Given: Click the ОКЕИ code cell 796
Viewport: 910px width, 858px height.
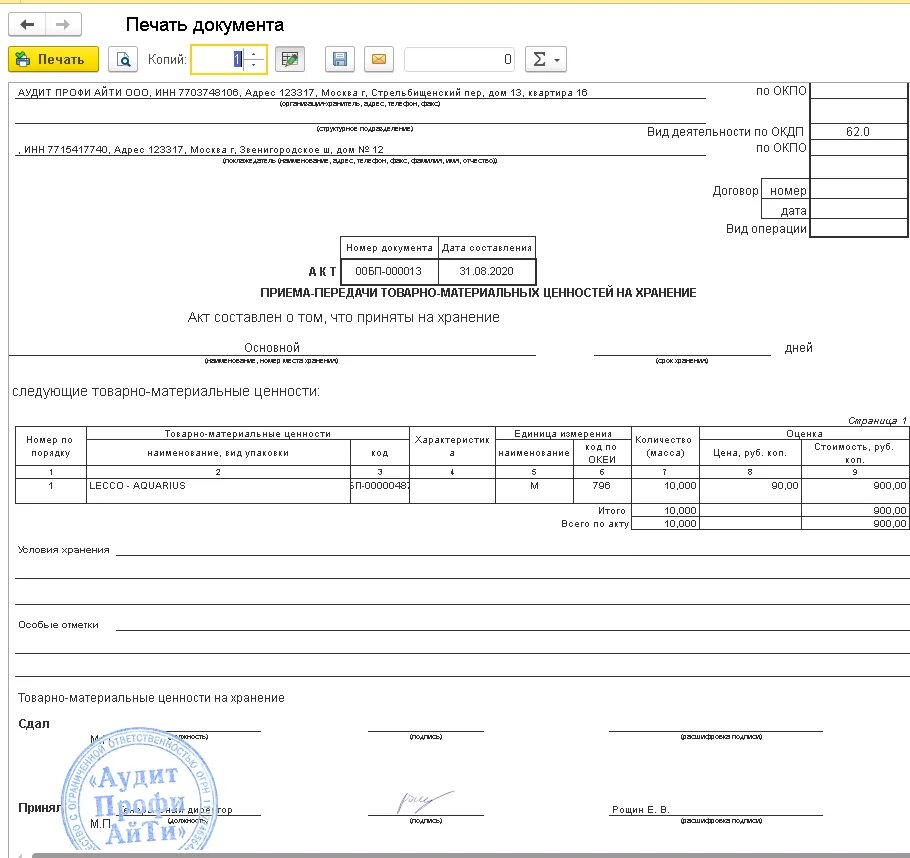Looking at the screenshot, I should pyautogui.click(x=601, y=491).
